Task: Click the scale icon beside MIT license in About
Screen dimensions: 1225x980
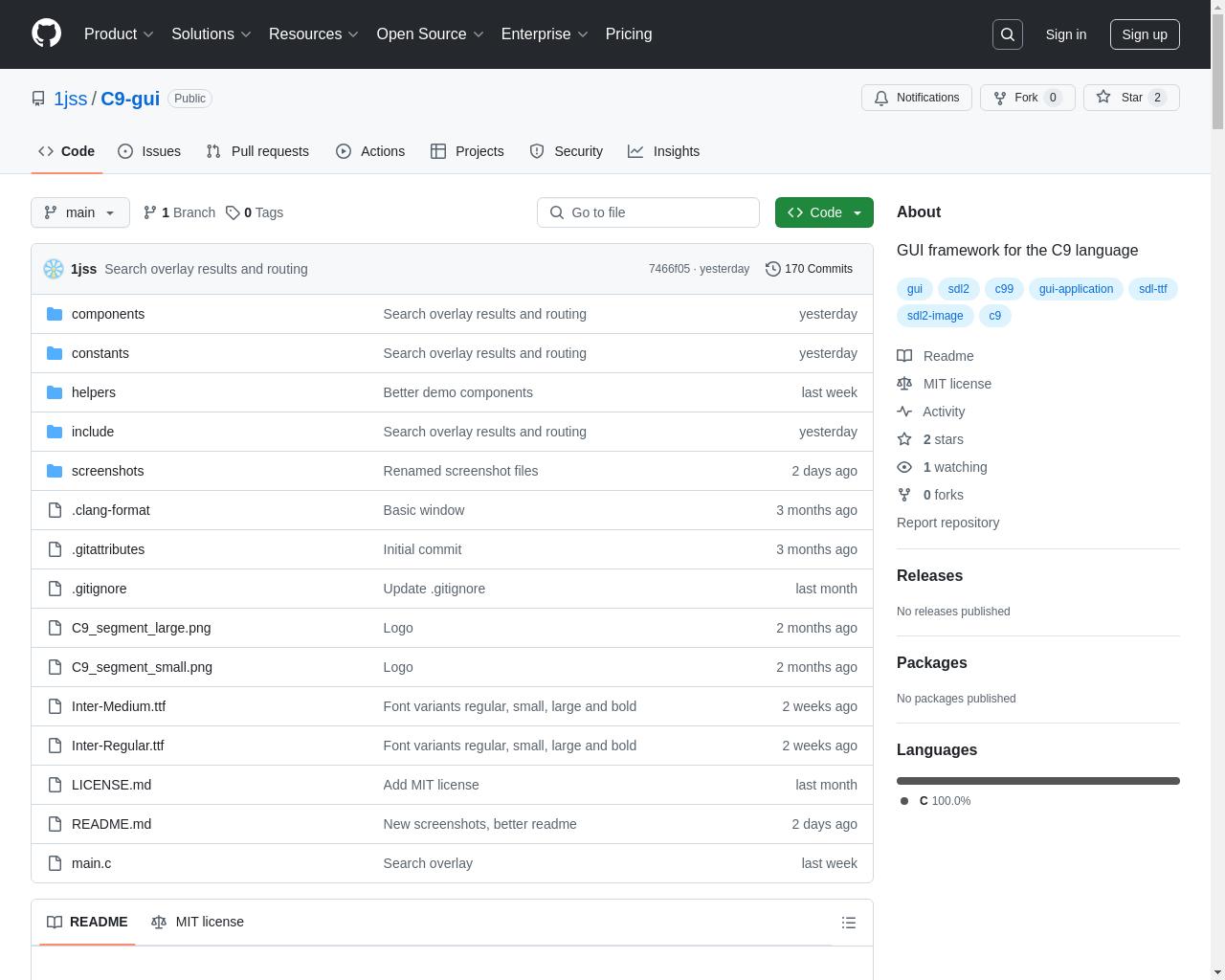Action: (904, 384)
